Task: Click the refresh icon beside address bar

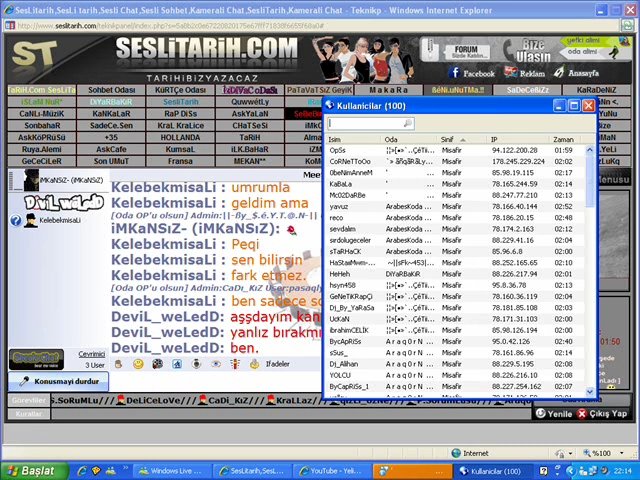Action: (627, 25)
